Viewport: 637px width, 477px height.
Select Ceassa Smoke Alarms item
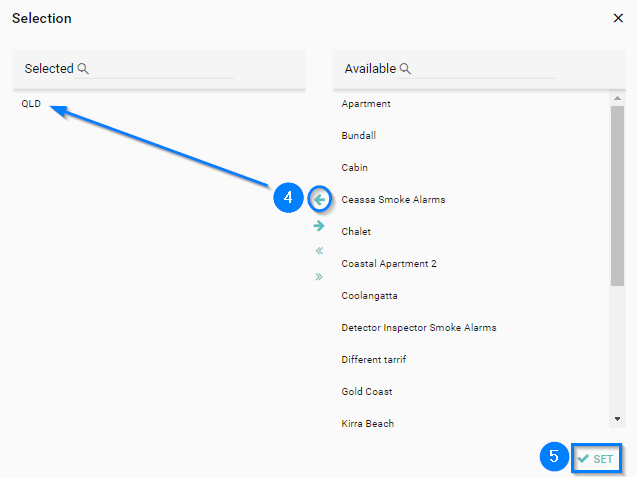[x=393, y=200]
